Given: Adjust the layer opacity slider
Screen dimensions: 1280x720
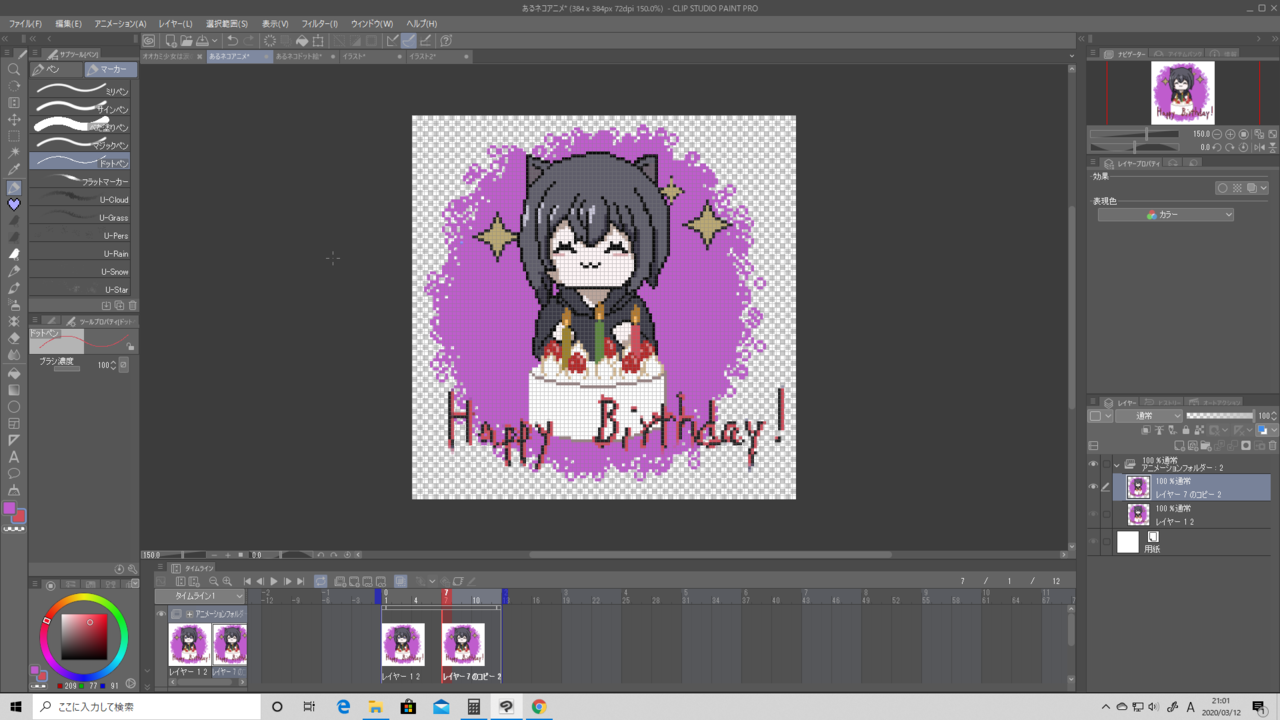Looking at the screenshot, I should (x=1220, y=416).
